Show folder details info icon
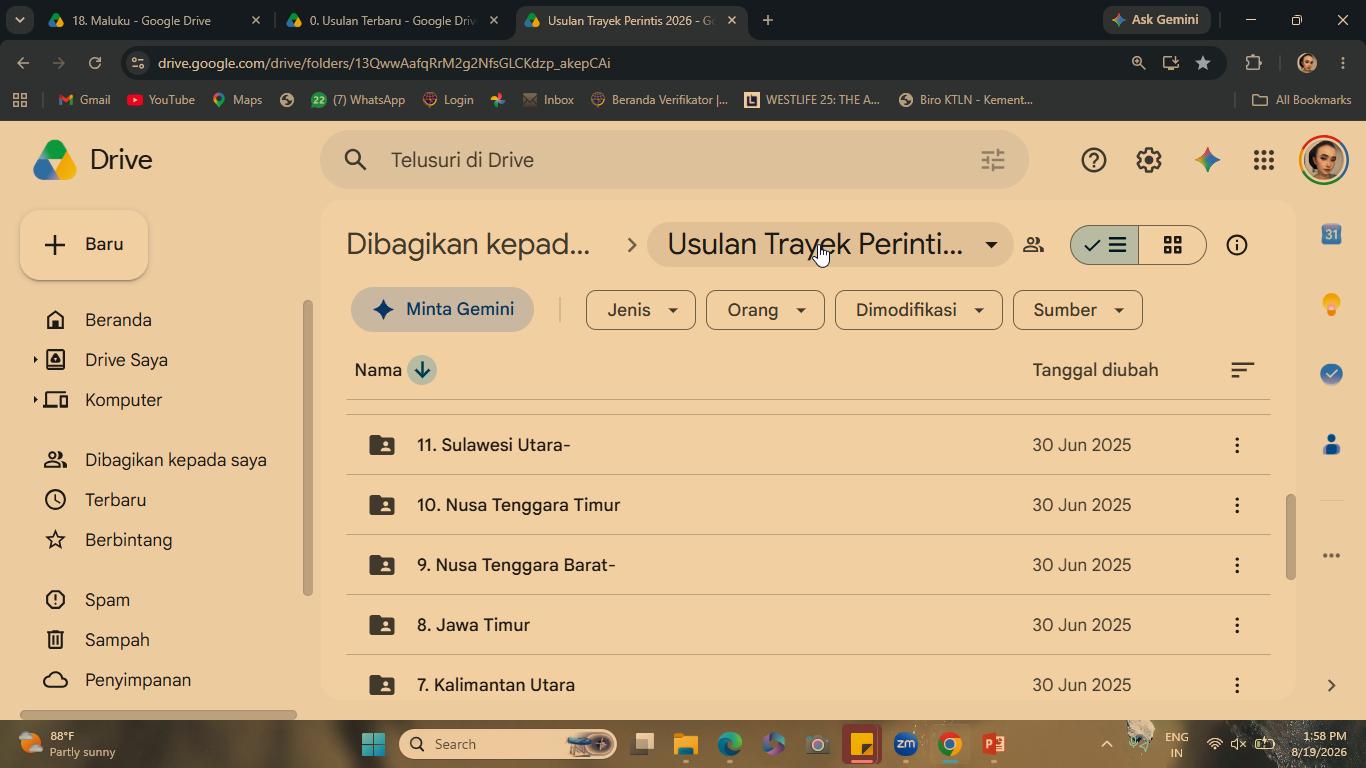 (1237, 245)
